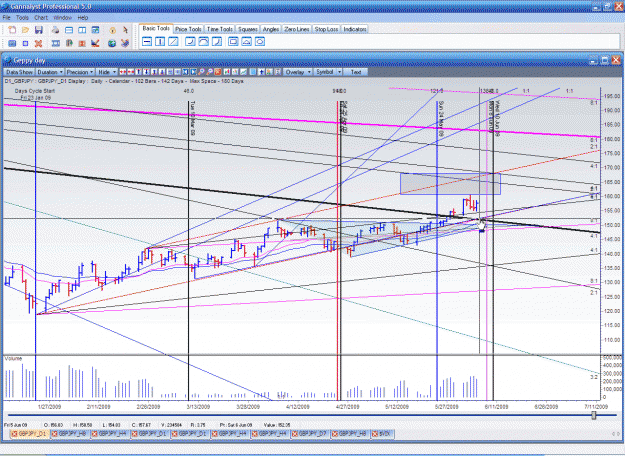Switch to the Time Tools tab
Image resolution: width=625 pixels, height=456 pixels.
coord(219,29)
